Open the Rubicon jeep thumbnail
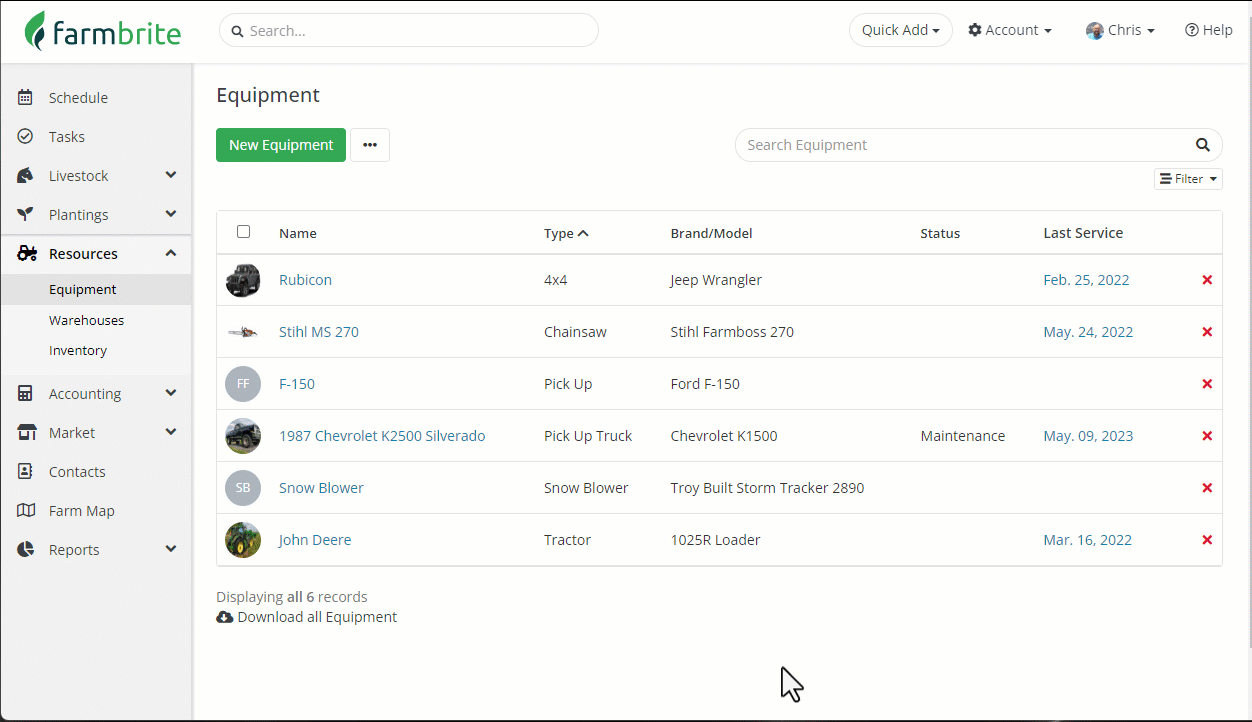1252x722 pixels. tap(243, 280)
